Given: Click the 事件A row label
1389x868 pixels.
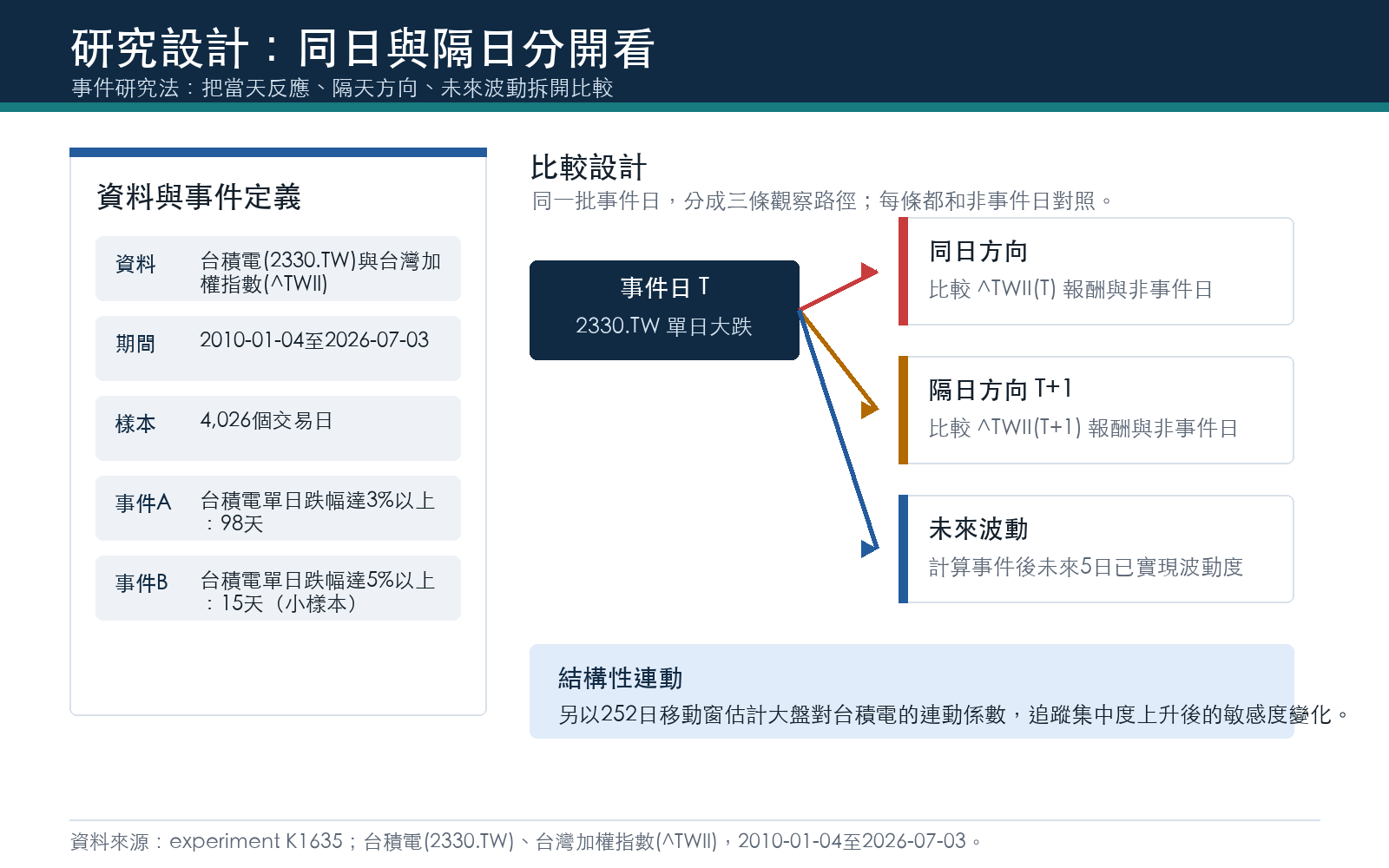Looking at the screenshot, I should click(x=143, y=503).
